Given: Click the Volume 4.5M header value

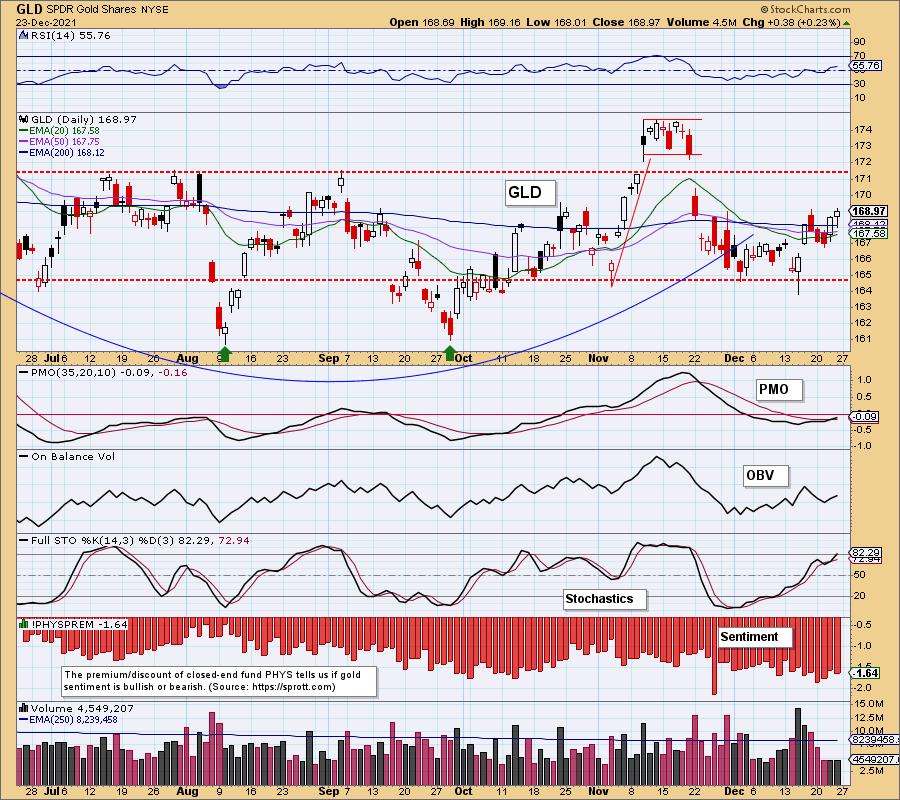Looking at the screenshot, I should tap(701, 22).
